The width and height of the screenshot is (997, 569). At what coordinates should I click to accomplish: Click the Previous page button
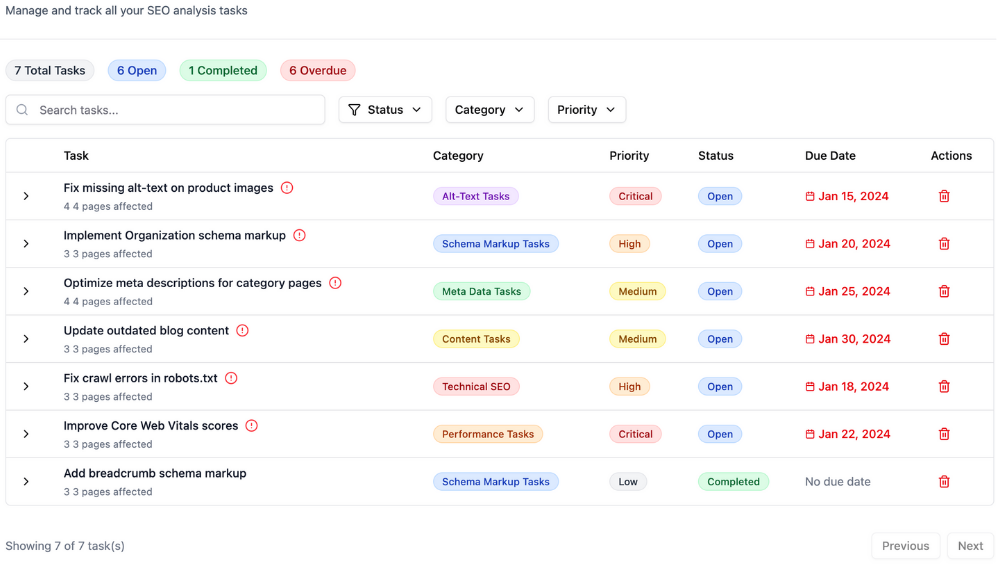coord(905,546)
